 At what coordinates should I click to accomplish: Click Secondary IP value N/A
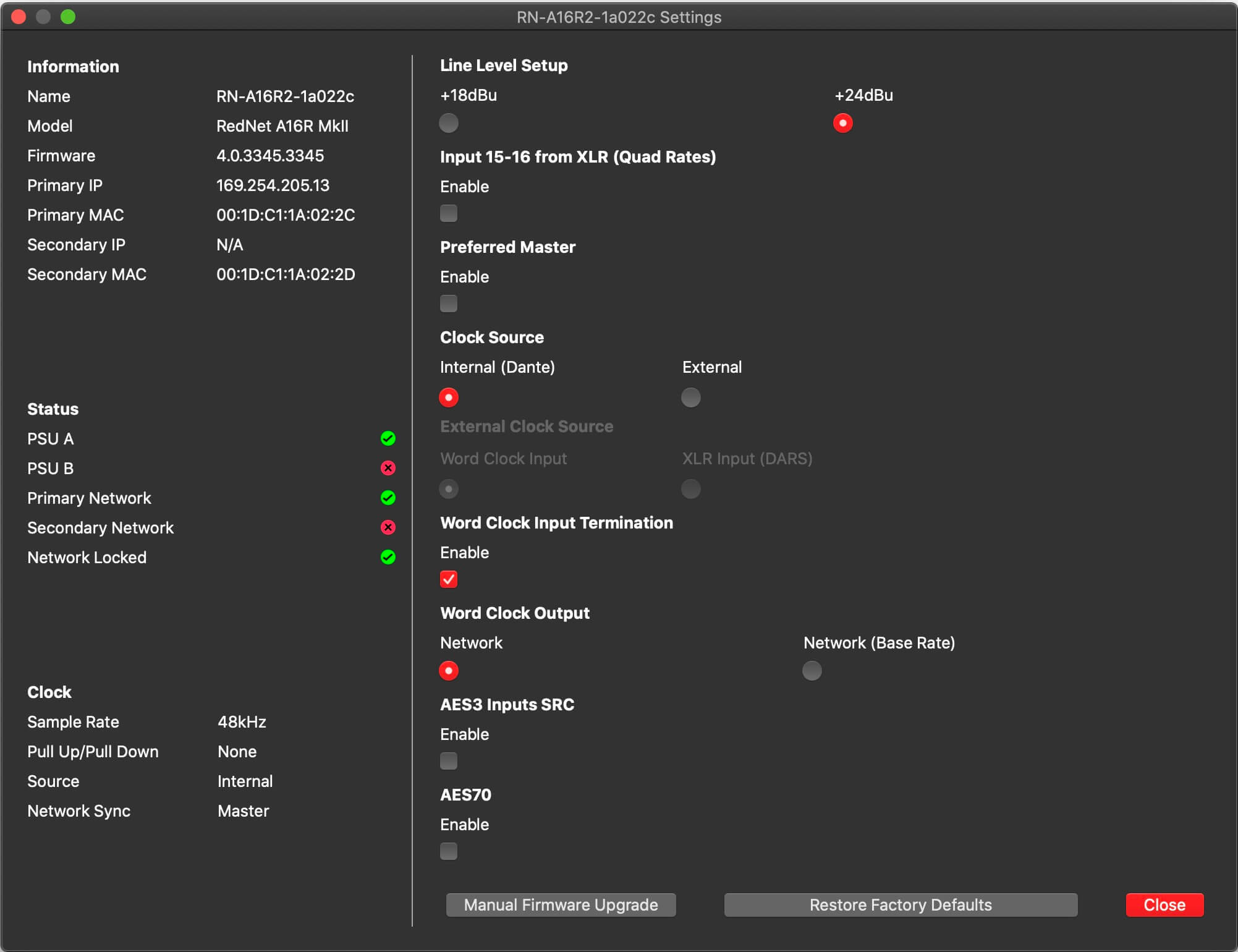pyautogui.click(x=230, y=245)
